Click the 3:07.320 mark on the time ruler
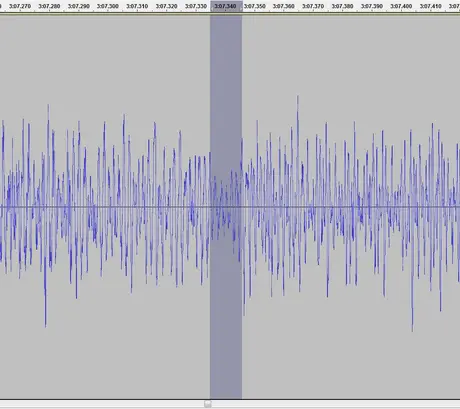Screen dimensions: 460x409 [166, 6]
